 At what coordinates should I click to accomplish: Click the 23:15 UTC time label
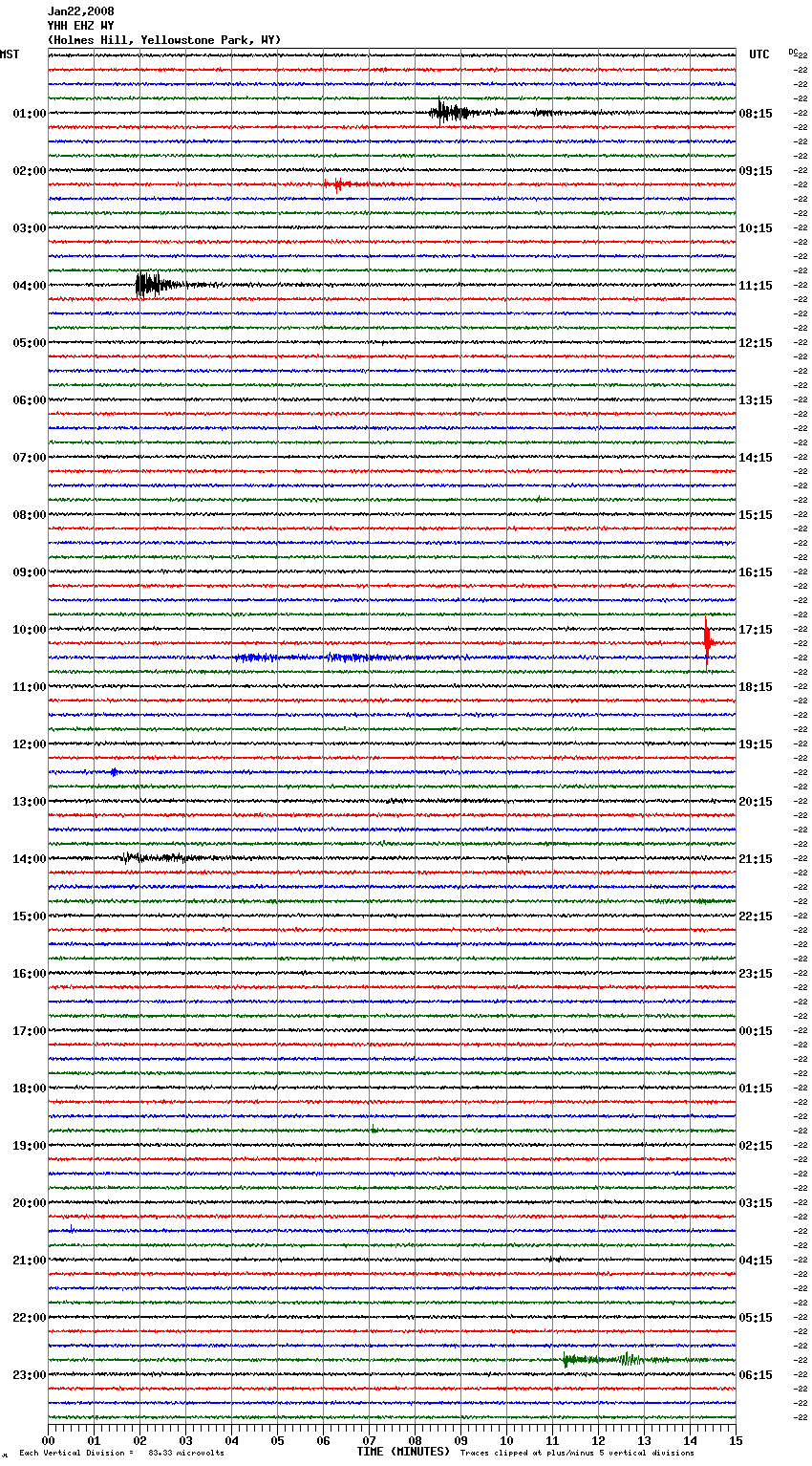756,974
